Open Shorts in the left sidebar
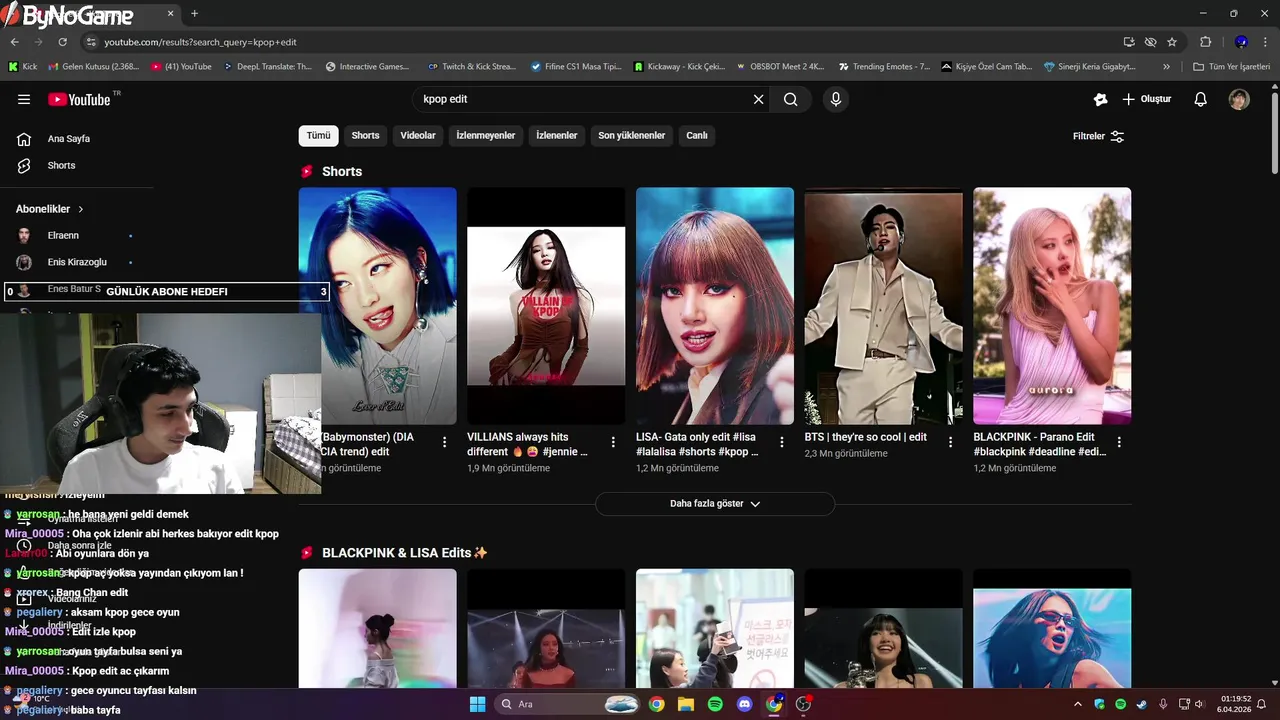 coord(61,165)
